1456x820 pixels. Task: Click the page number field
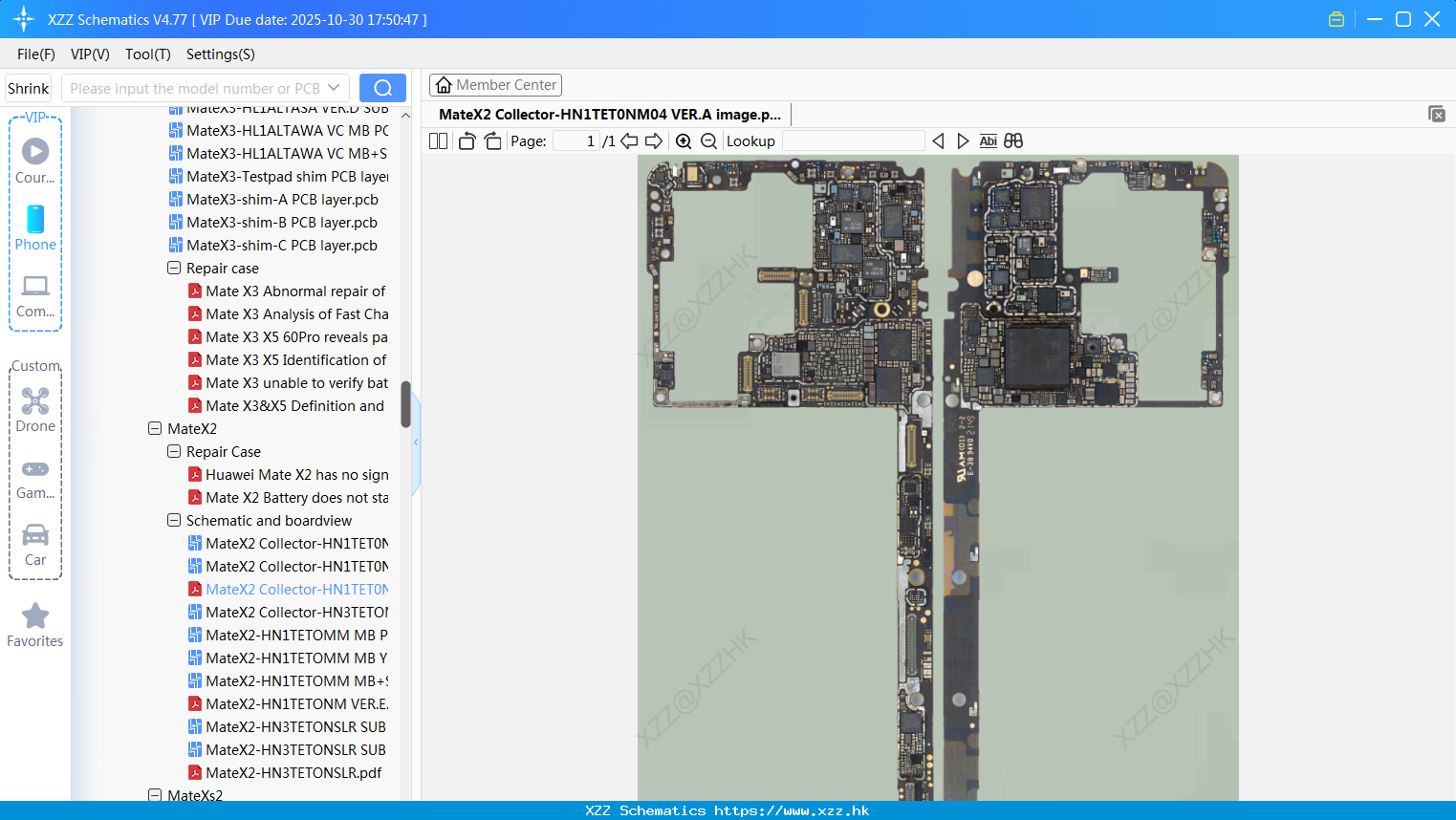576,141
